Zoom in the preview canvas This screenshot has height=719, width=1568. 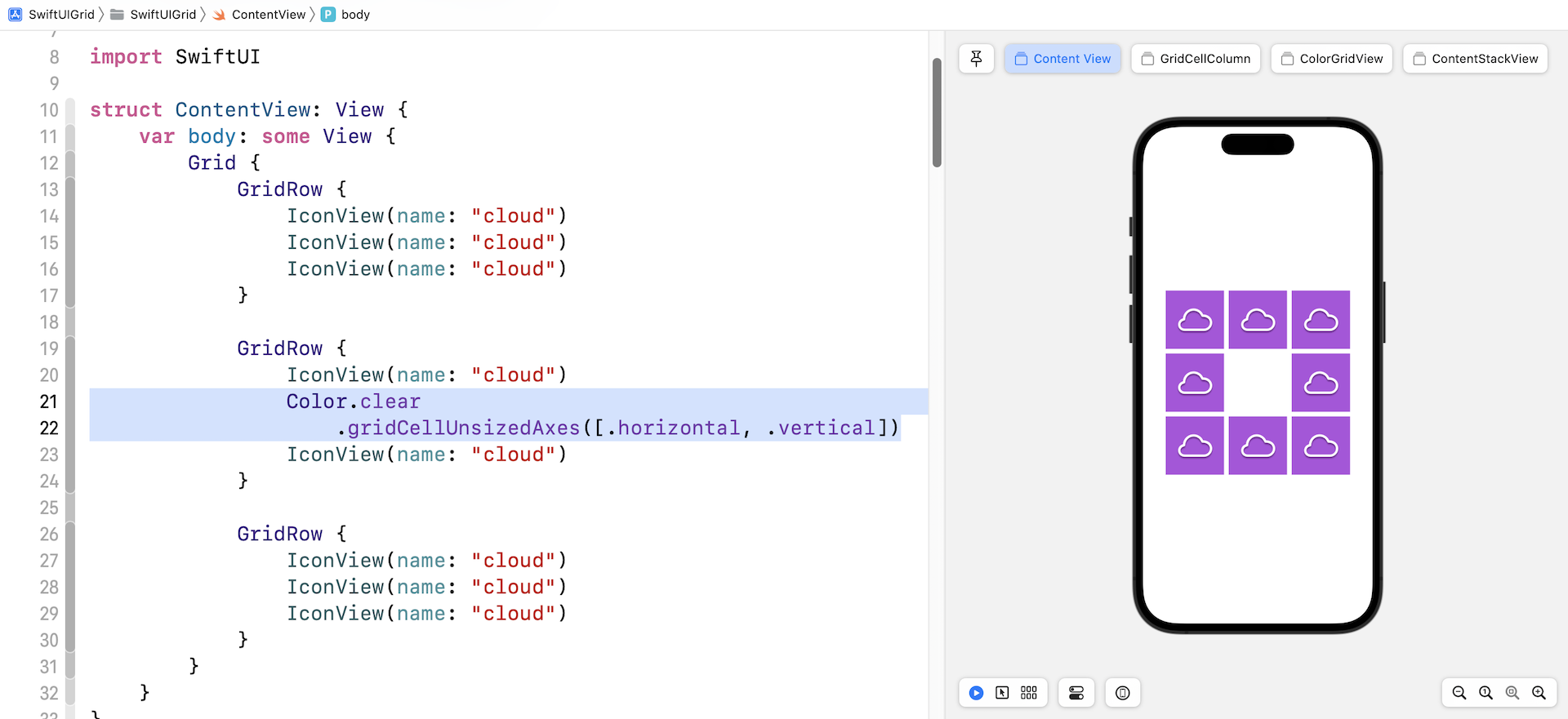(1539, 693)
